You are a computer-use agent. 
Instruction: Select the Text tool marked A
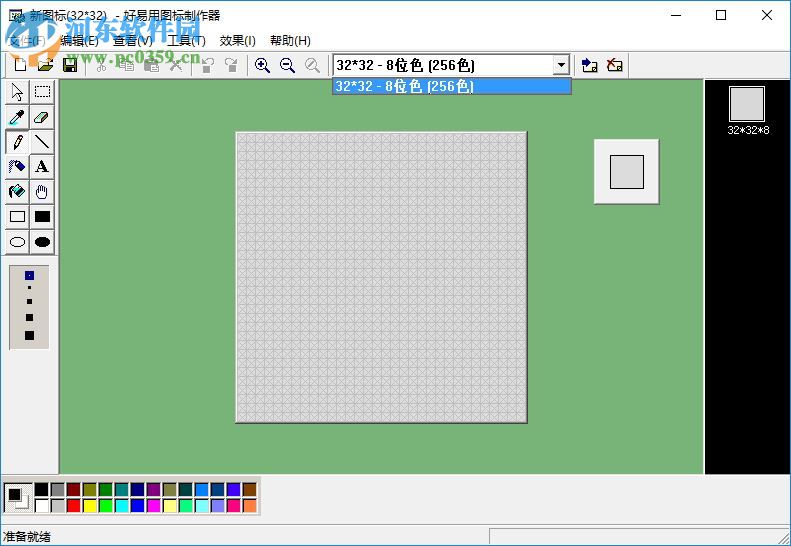click(x=42, y=167)
